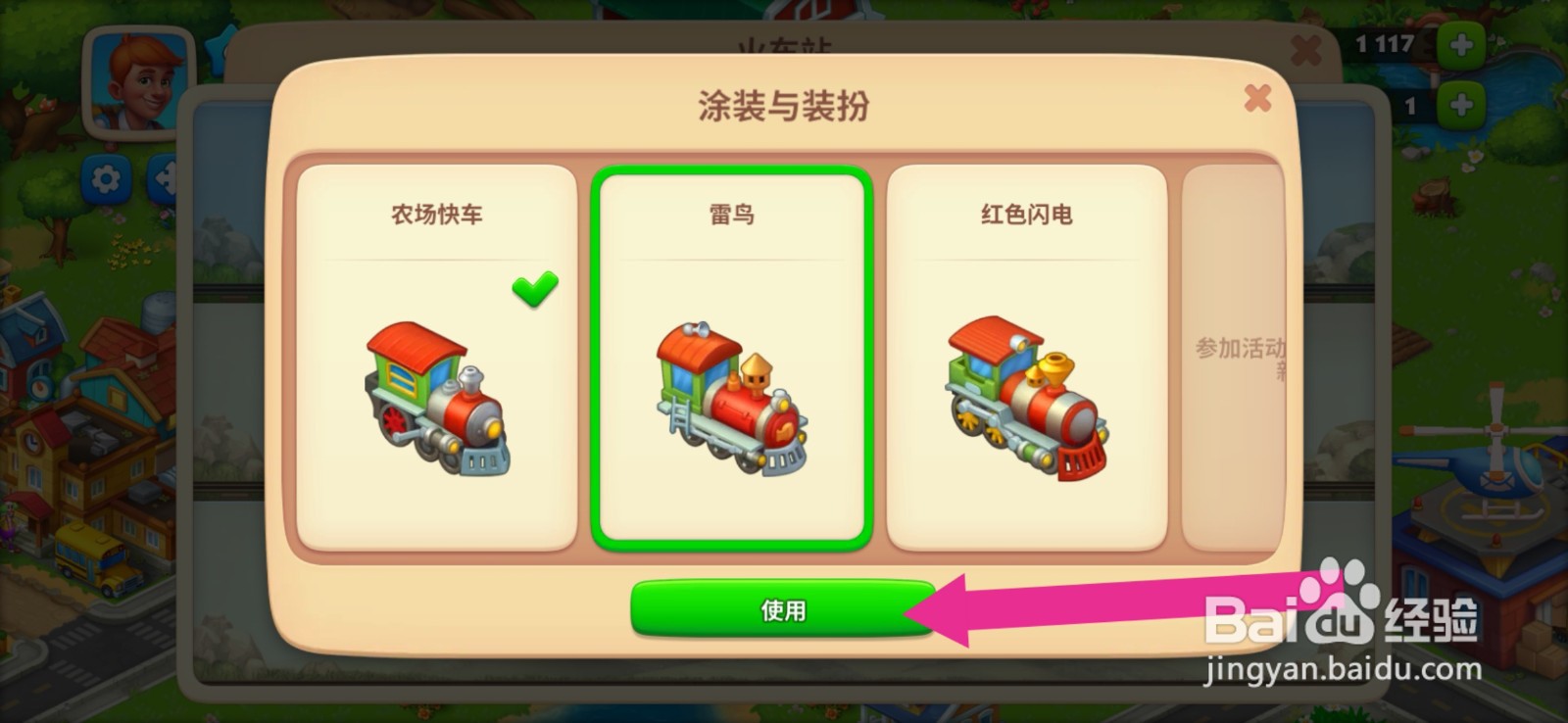
Task: Select the 雷鸟 train skin card
Action: pyautogui.click(x=732, y=358)
